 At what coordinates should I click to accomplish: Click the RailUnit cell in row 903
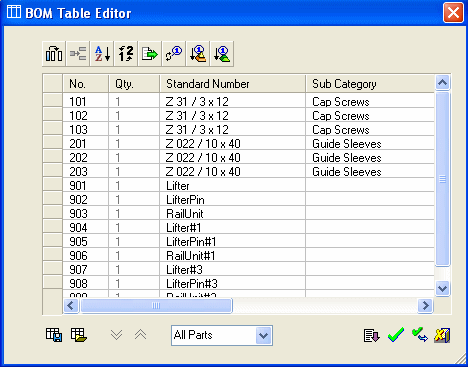pyautogui.click(x=233, y=214)
